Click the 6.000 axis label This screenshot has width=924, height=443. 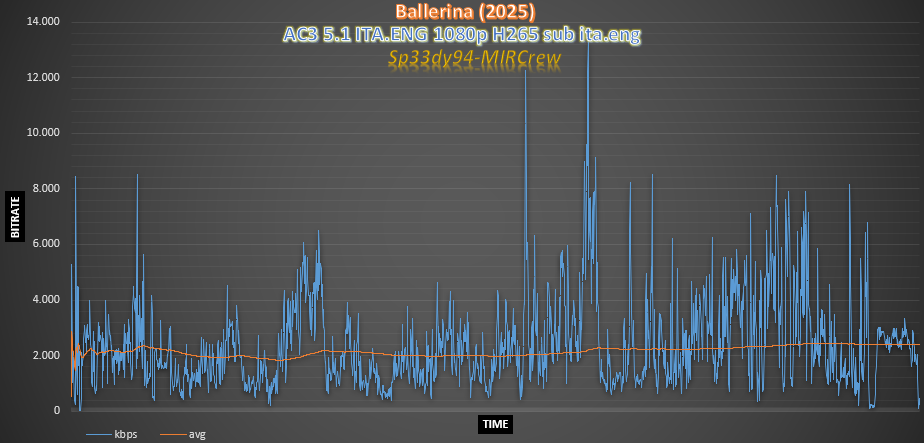click(46, 244)
